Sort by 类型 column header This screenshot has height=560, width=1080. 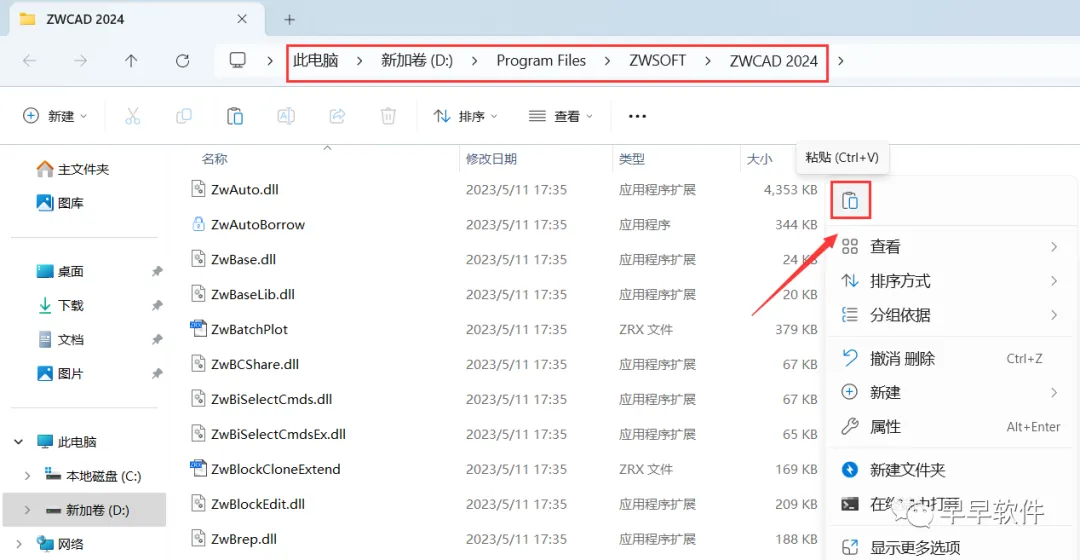632,159
